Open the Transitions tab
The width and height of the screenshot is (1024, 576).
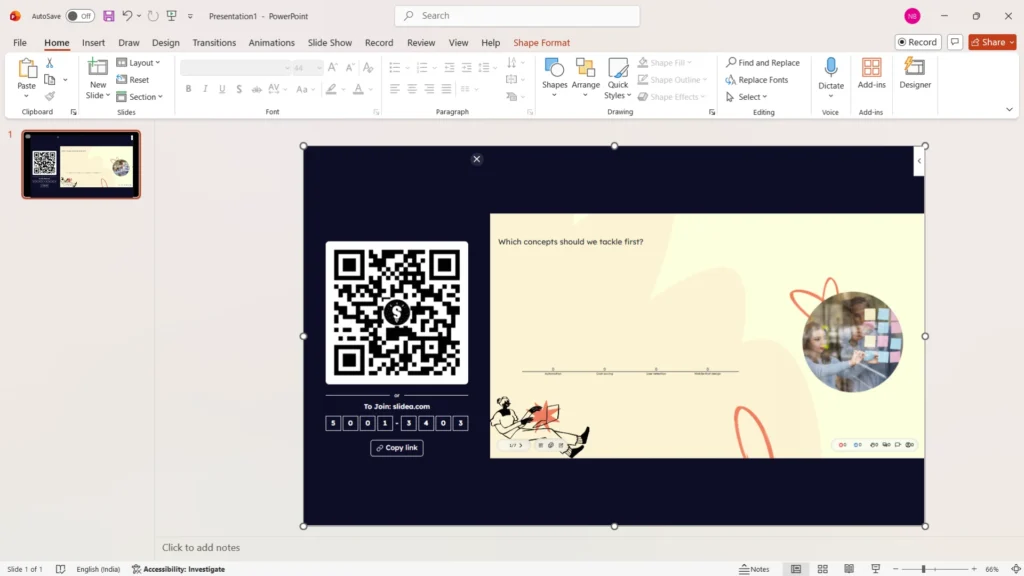[x=214, y=43]
